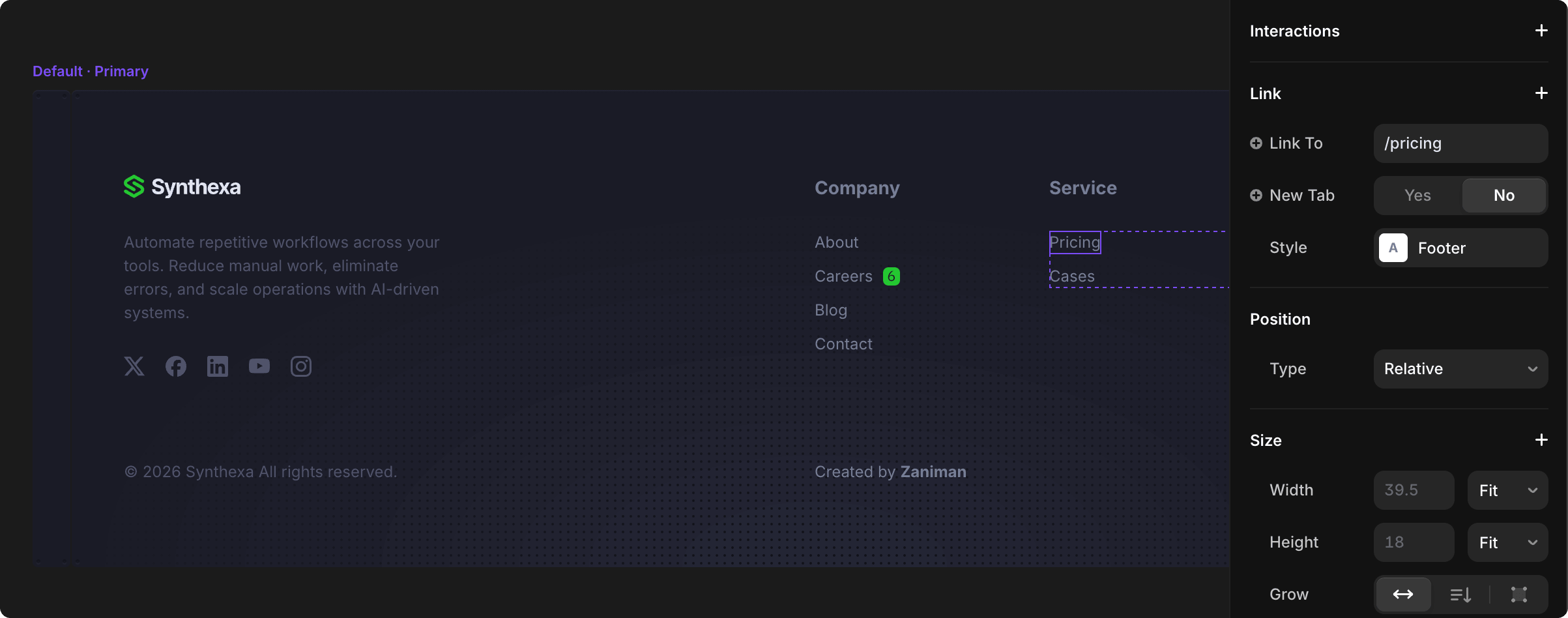Select vertical grow lines option

(x=1460, y=595)
